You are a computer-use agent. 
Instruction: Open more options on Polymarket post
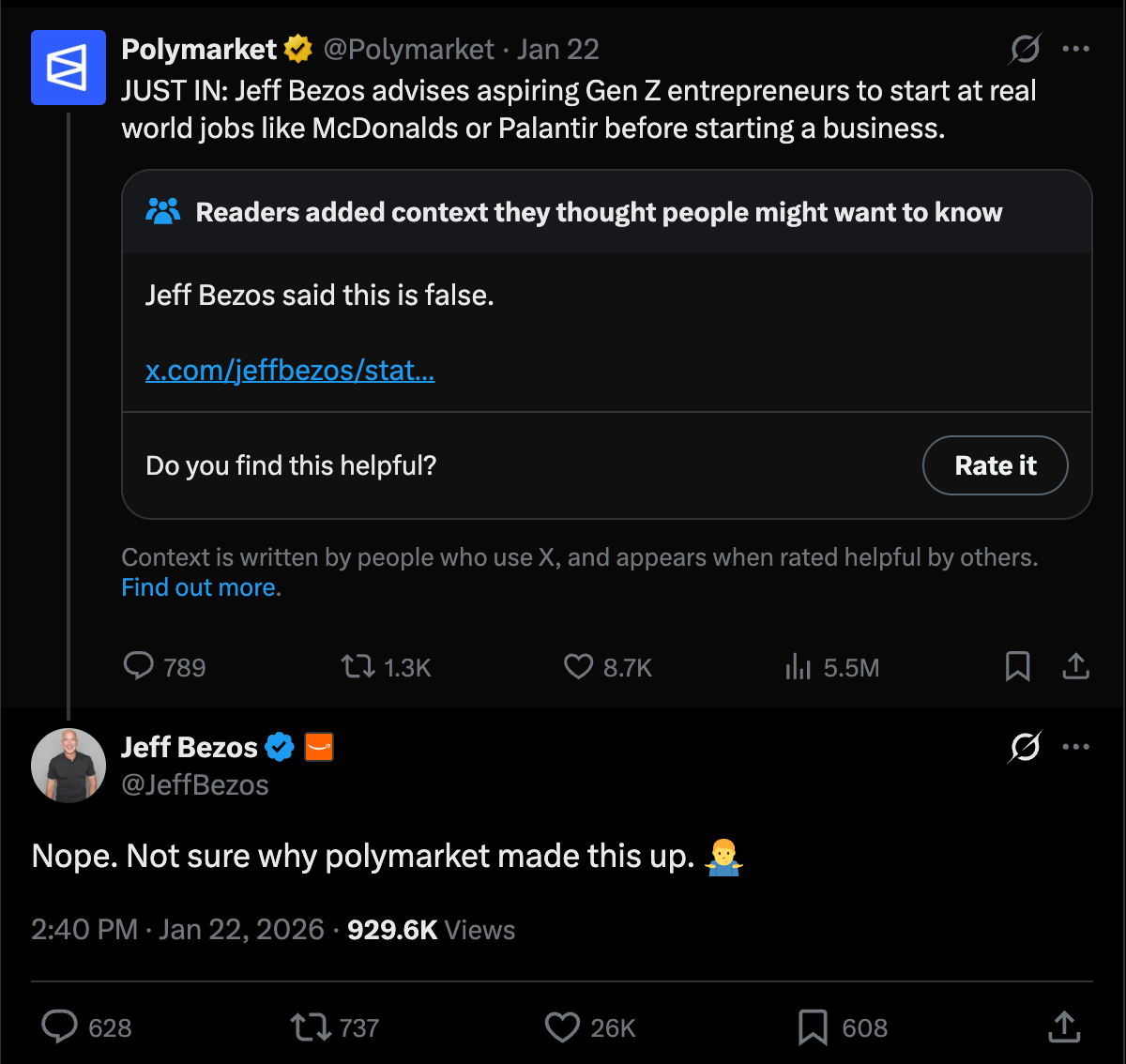(1075, 49)
